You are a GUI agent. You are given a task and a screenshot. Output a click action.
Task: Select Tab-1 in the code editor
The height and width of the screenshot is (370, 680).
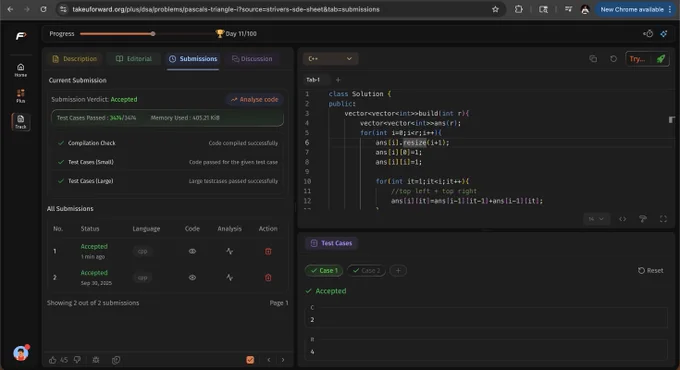[313, 80]
